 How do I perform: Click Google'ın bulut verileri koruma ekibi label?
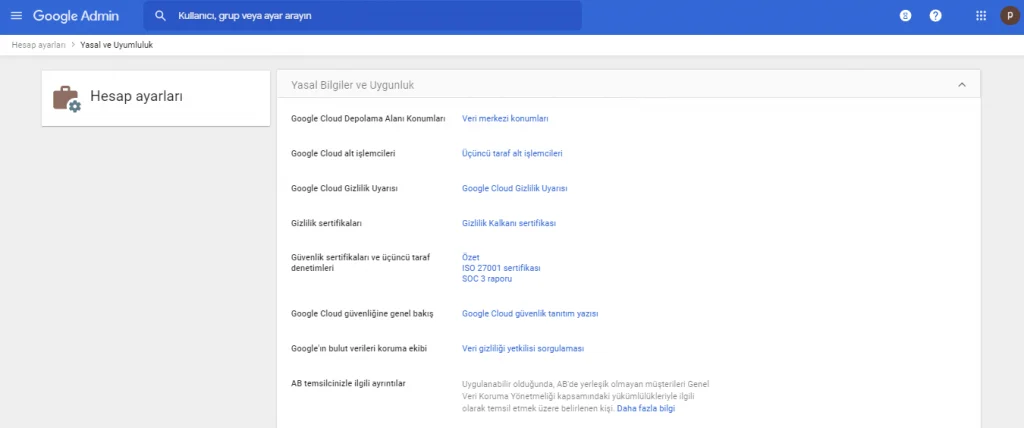click(x=359, y=348)
